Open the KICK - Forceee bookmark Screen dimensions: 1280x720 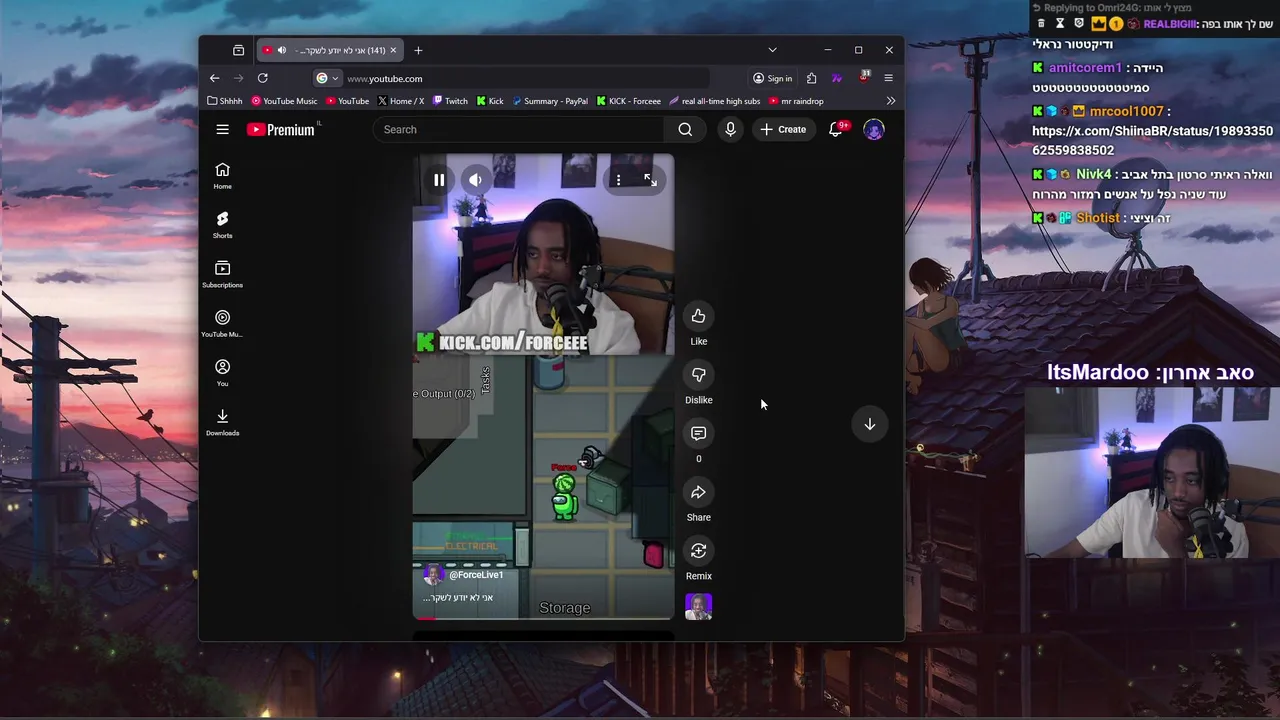click(628, 101)
